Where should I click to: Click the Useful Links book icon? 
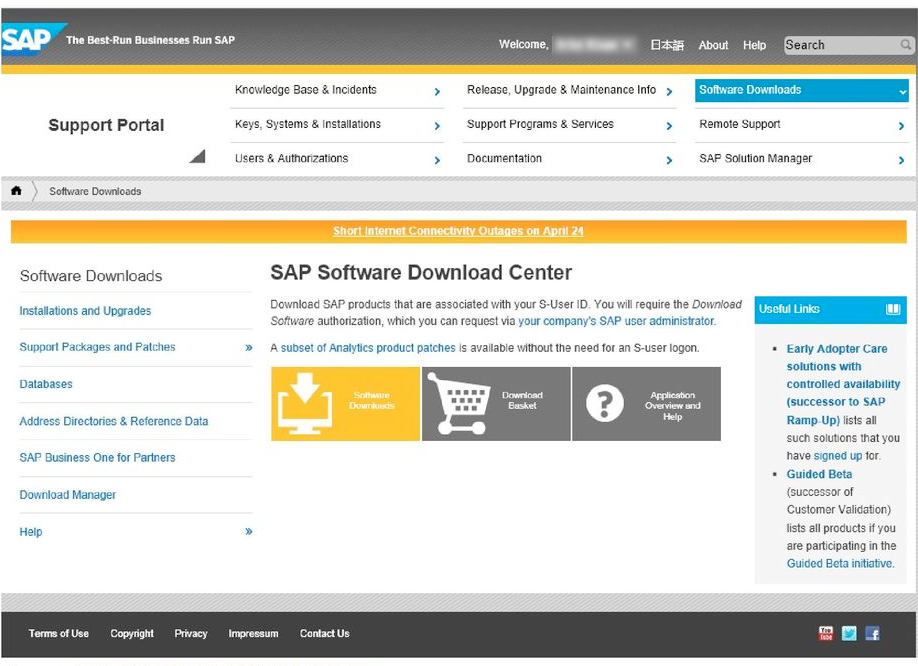893,309
